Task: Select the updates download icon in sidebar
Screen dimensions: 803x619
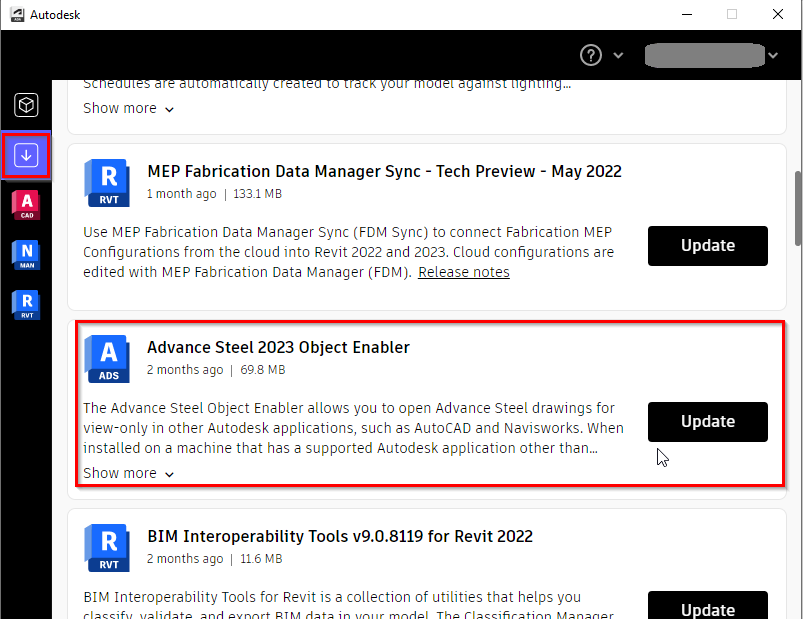Action: click(x=26, y=155)
